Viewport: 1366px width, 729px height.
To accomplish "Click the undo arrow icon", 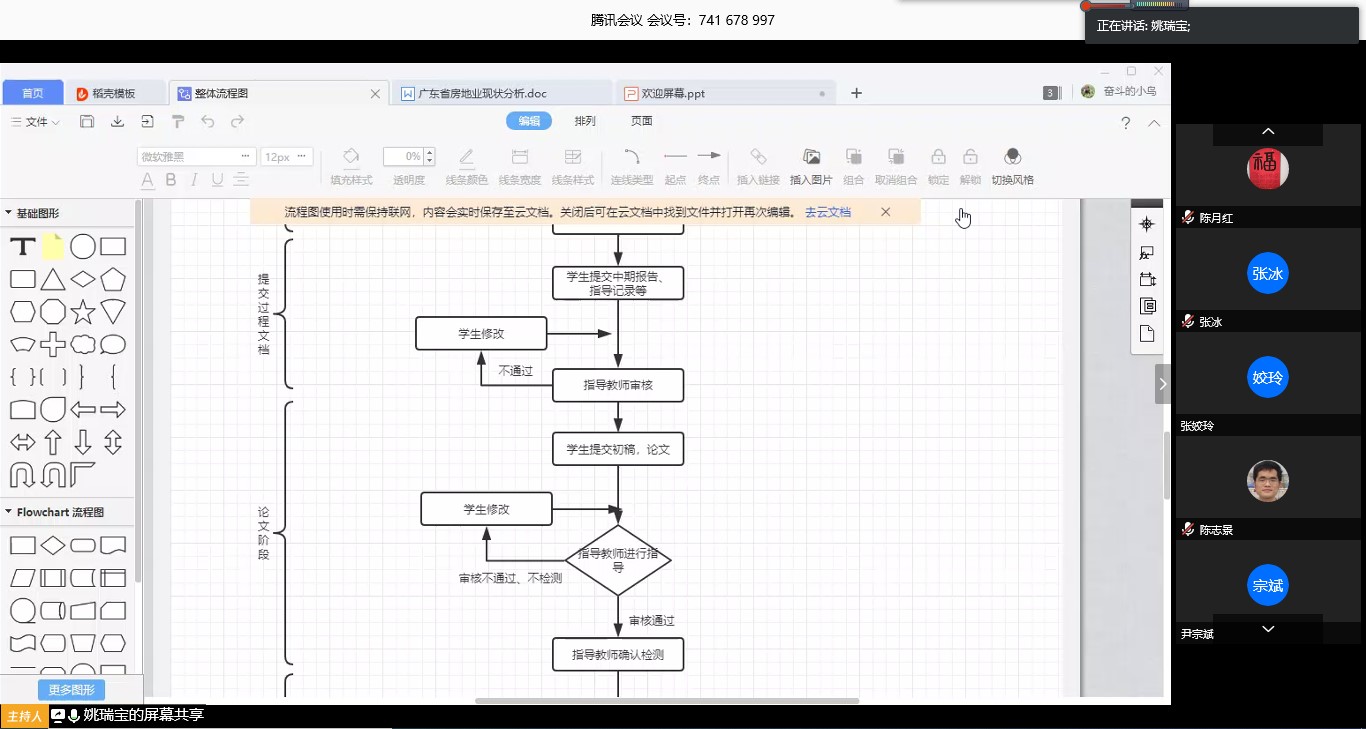I will click(x=208, y=122).
